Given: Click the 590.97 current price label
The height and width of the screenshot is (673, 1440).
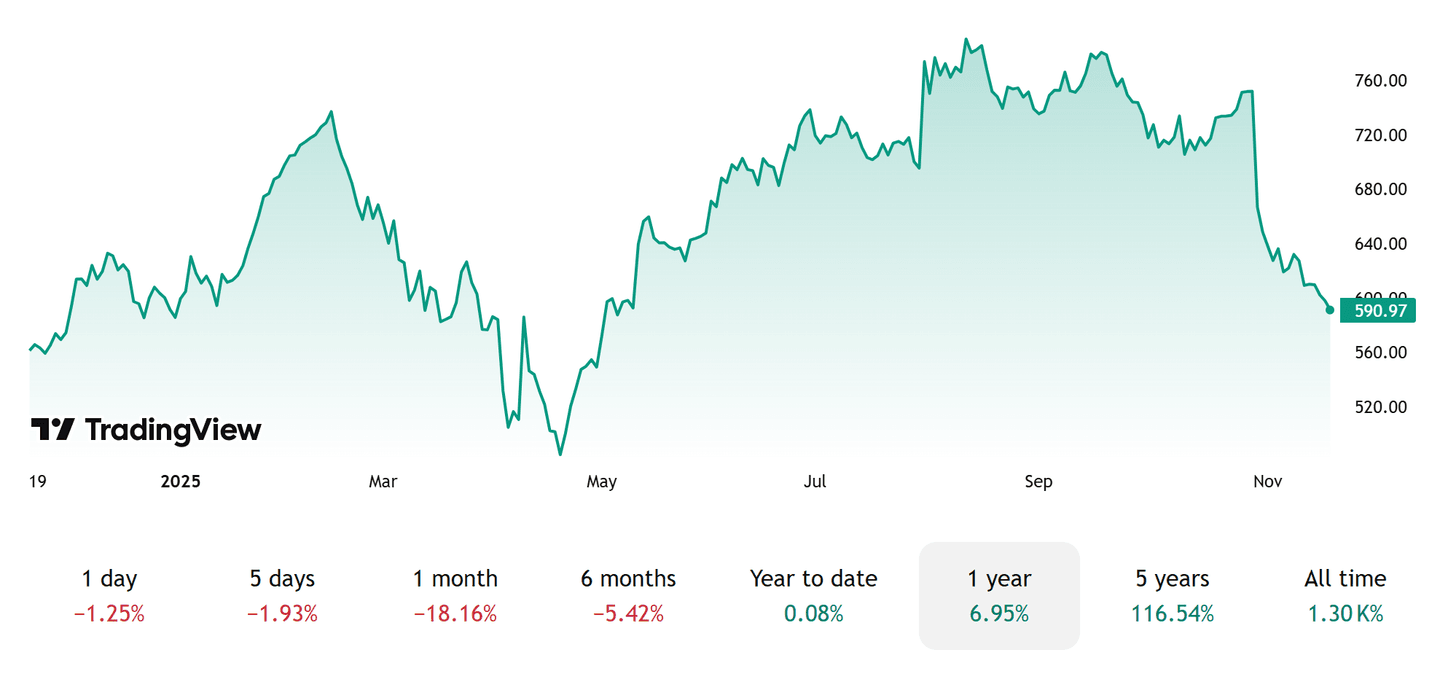Looking at the screenshot, I should coord(1378,311).
